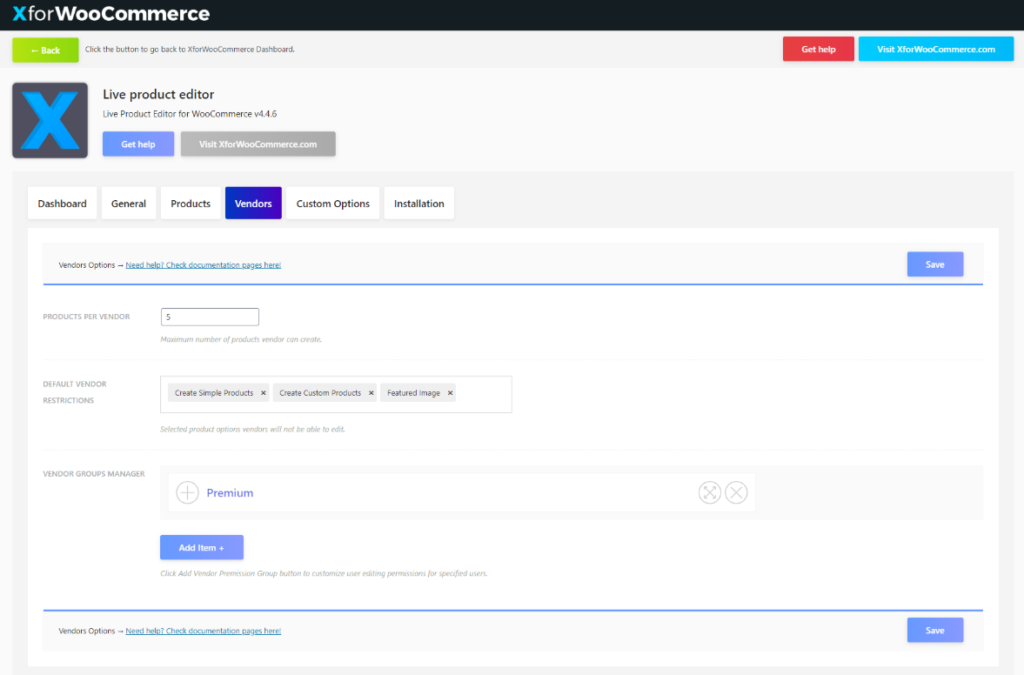Click the Live product editor heading
The height and width of the screenshot is (675, 1024).
[x=158, y=94]
